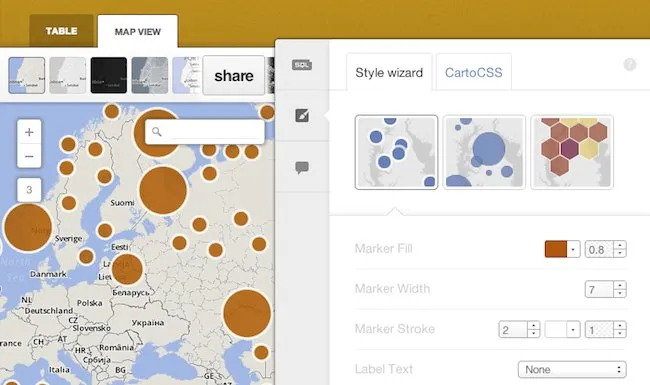Click the zoom level 3 indicator

[29, 190]
